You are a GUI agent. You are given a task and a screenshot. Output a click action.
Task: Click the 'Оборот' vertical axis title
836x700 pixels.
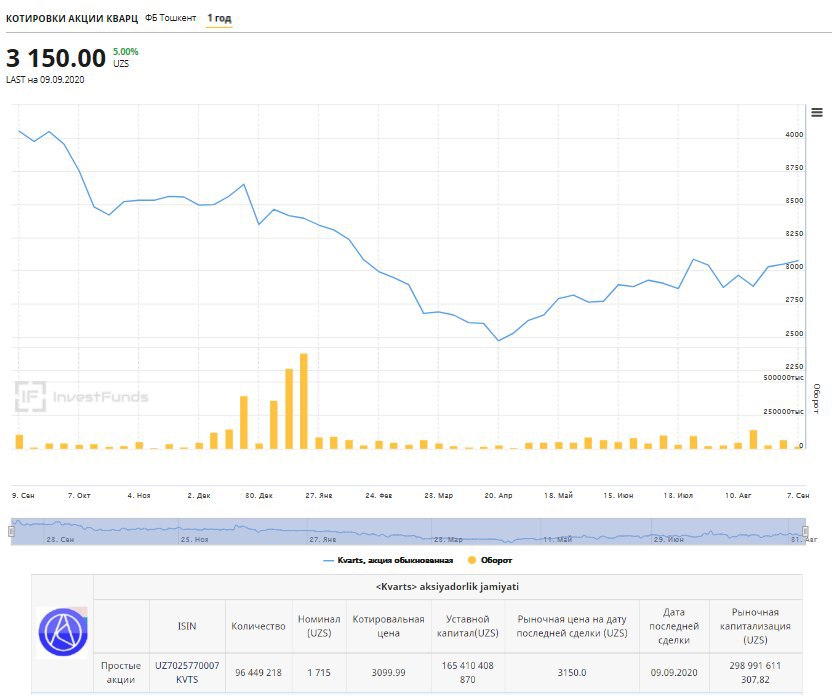816,399
